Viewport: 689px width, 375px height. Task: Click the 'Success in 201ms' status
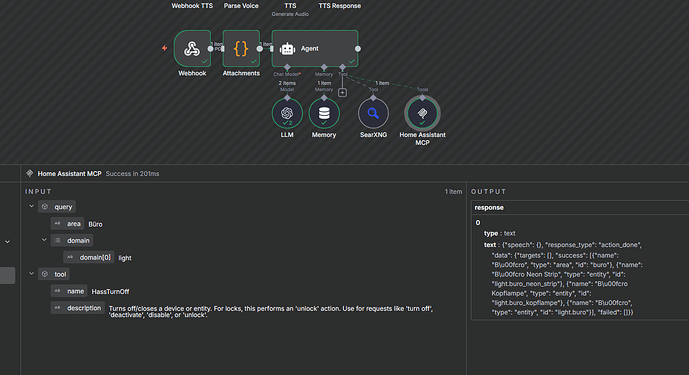pyautogui.click(x=132, y=174)
